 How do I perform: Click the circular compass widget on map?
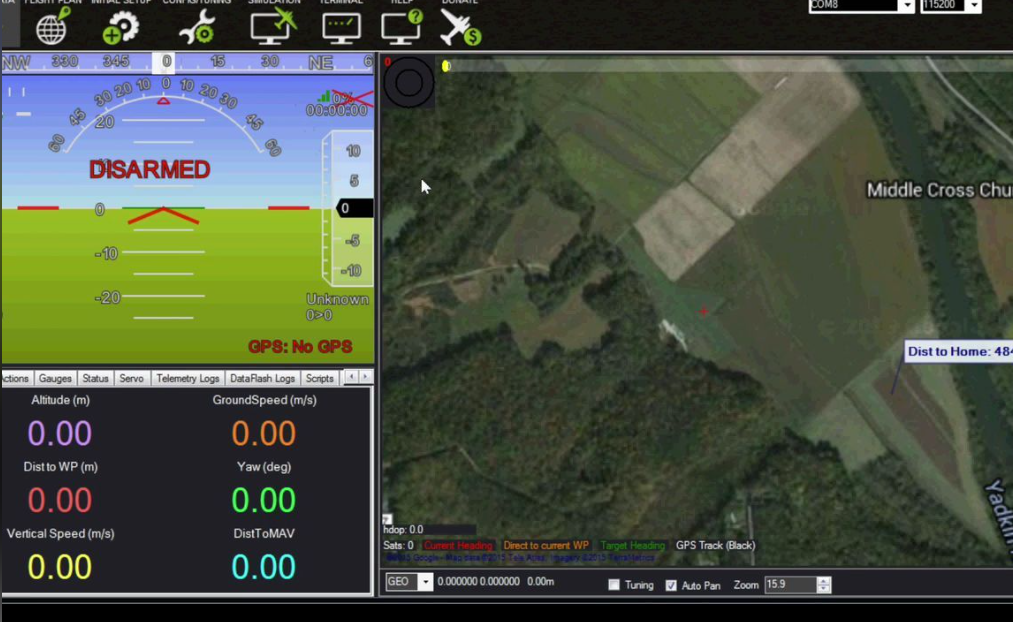tap(409, 82)
